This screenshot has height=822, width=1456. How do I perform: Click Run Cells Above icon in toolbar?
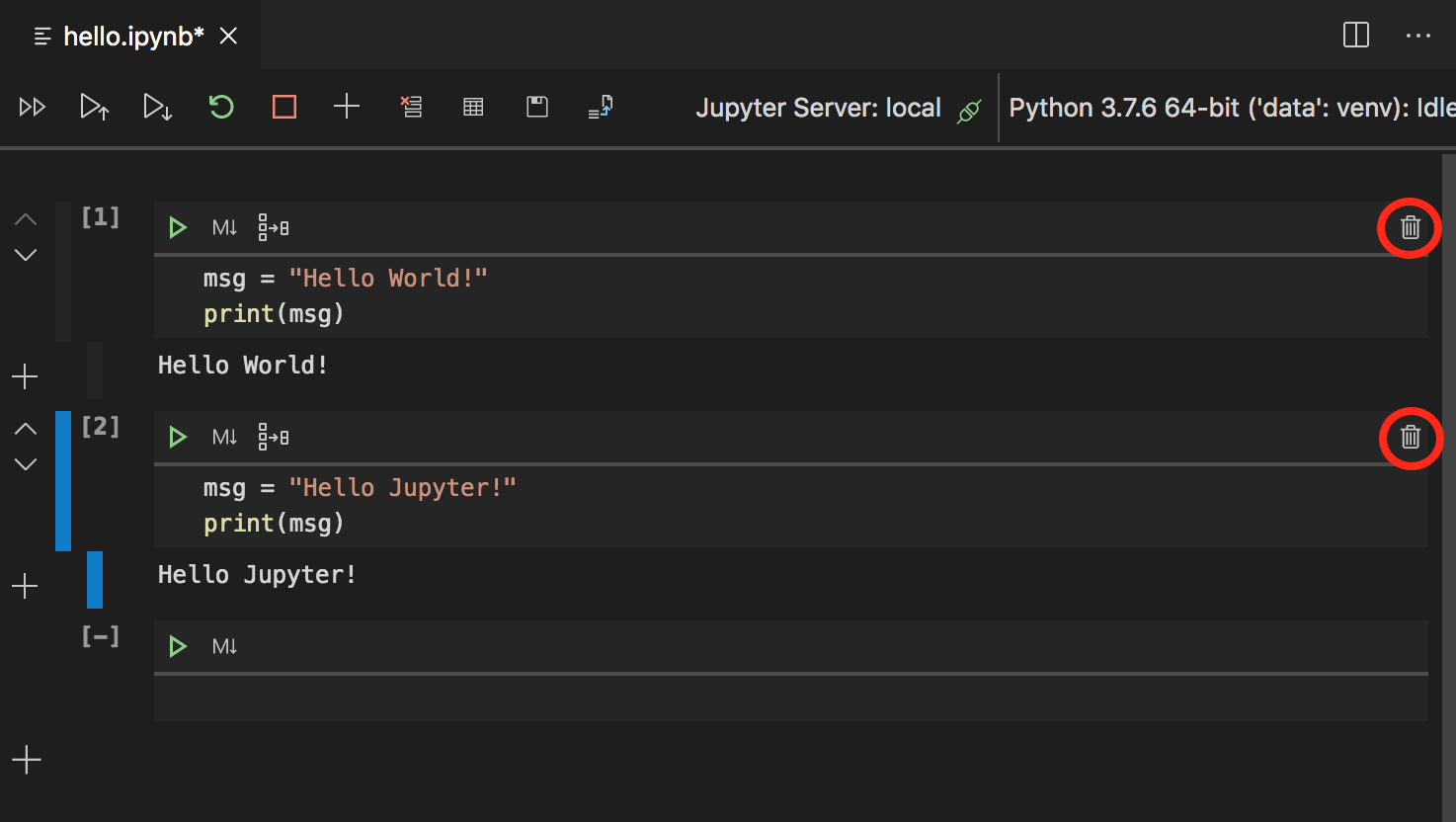[x=94, y=107]
